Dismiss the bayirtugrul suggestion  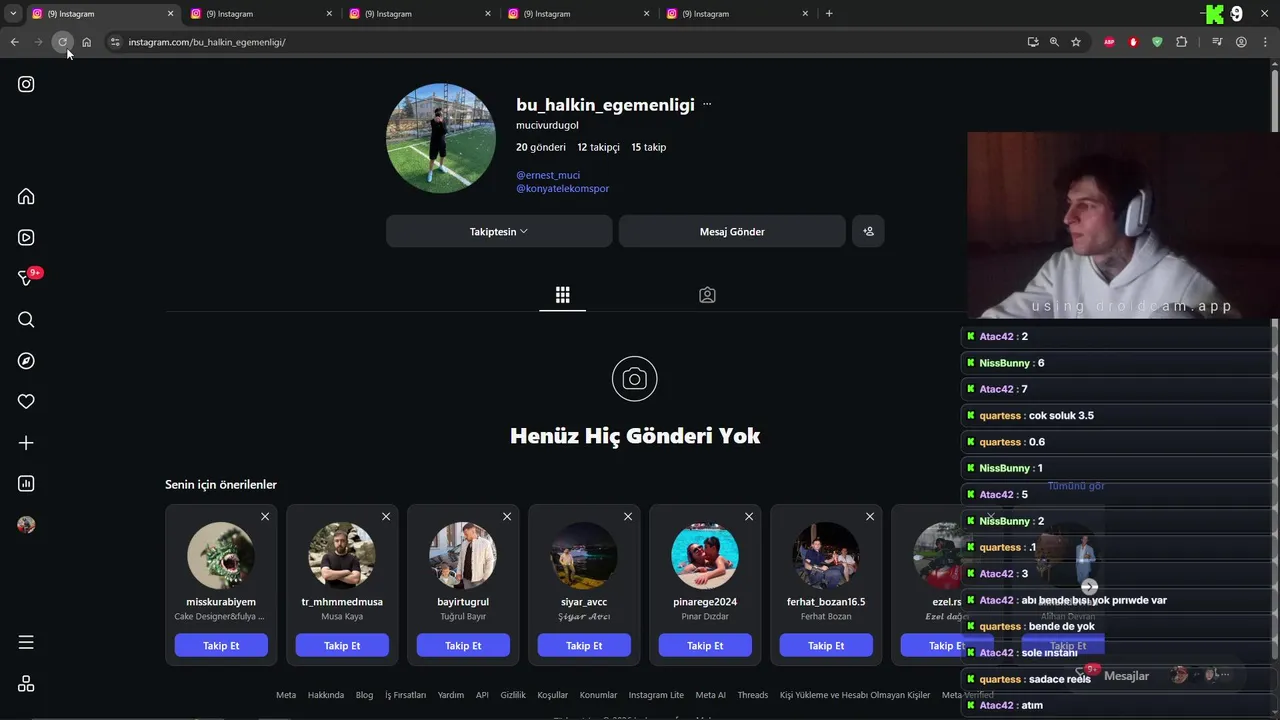pyautogui.click(x=507, y=517)
